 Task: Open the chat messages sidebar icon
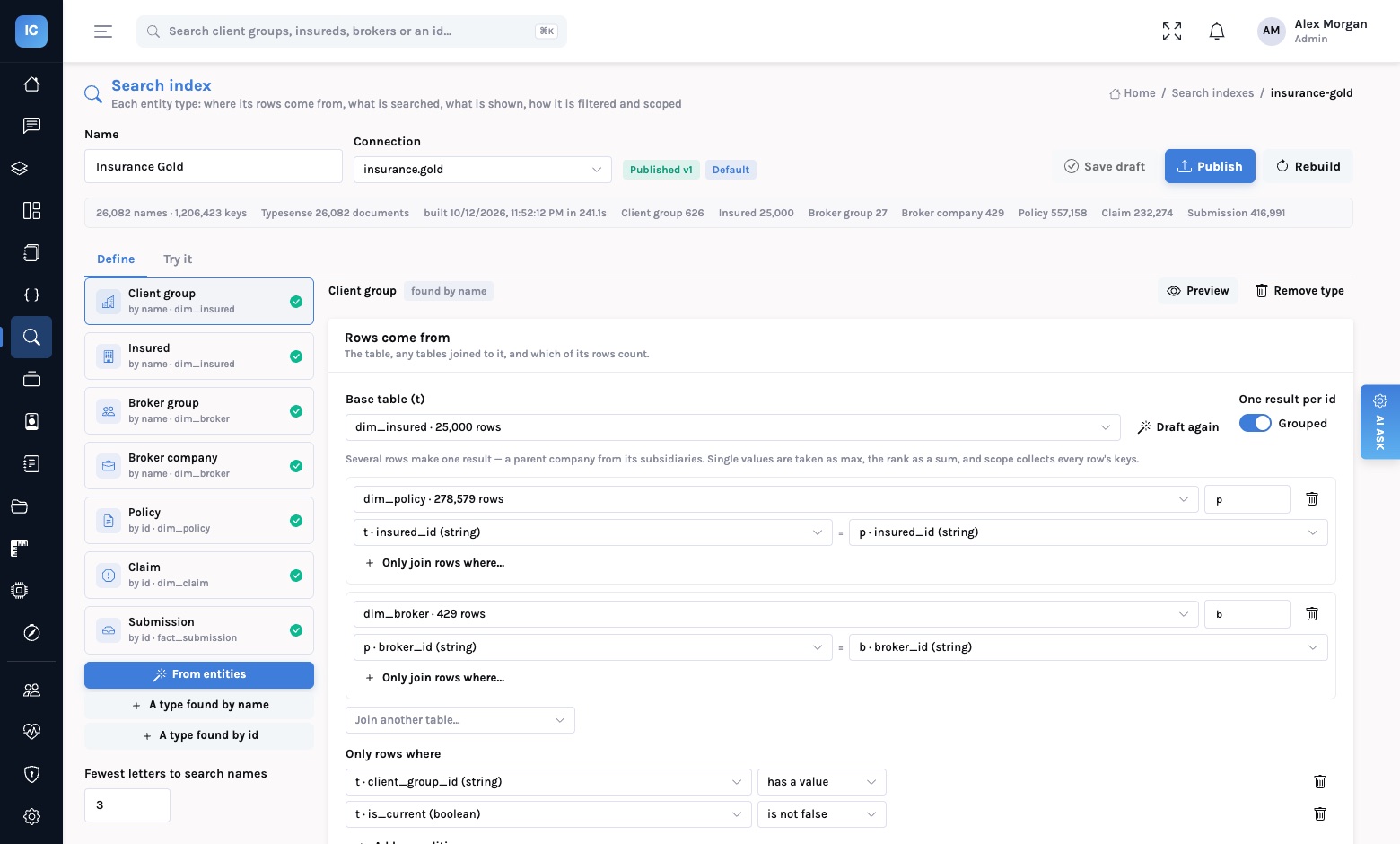click(x=31, y=126)
